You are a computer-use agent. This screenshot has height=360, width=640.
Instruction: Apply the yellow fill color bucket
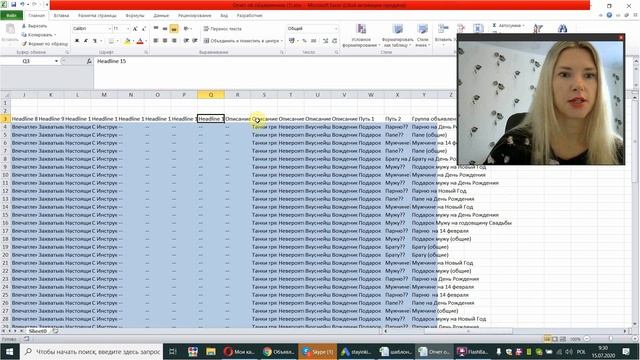click(127, 41)
